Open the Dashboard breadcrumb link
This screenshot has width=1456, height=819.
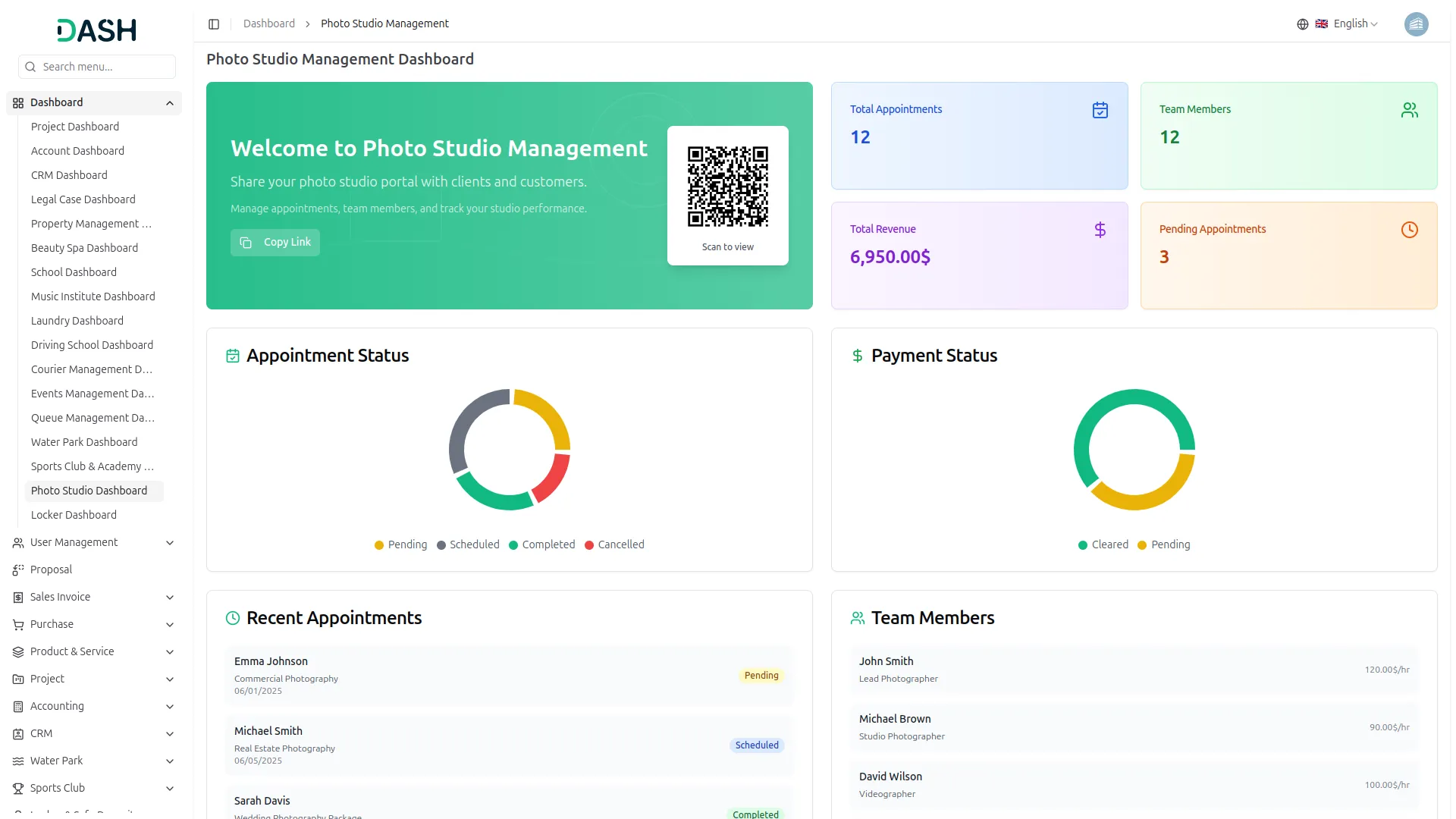click(x=268, y=24)
